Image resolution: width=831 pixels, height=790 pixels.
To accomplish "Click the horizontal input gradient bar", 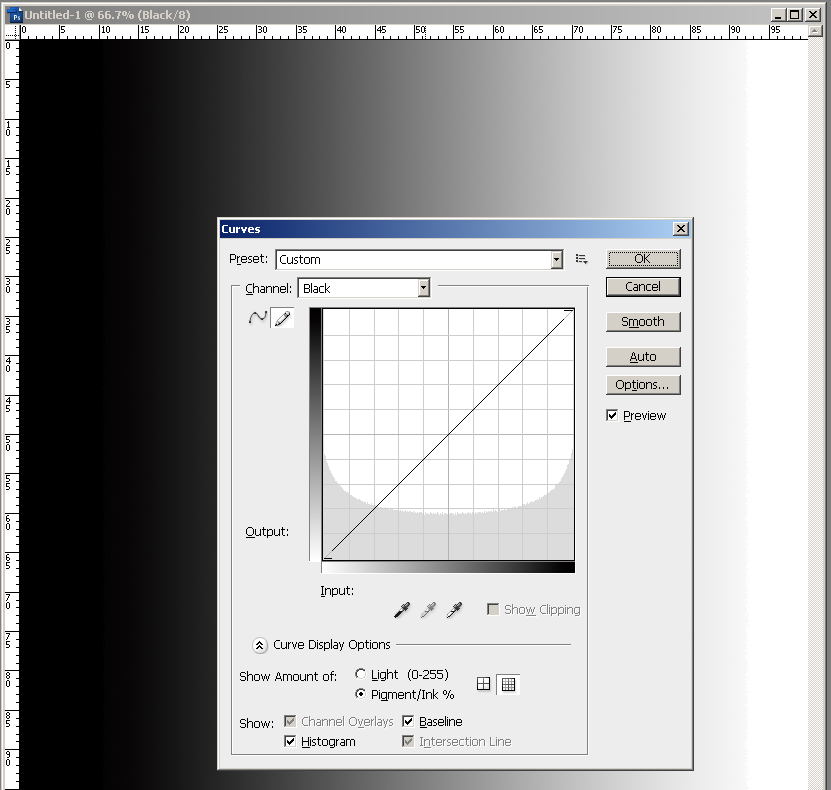I will coord(448,567).
